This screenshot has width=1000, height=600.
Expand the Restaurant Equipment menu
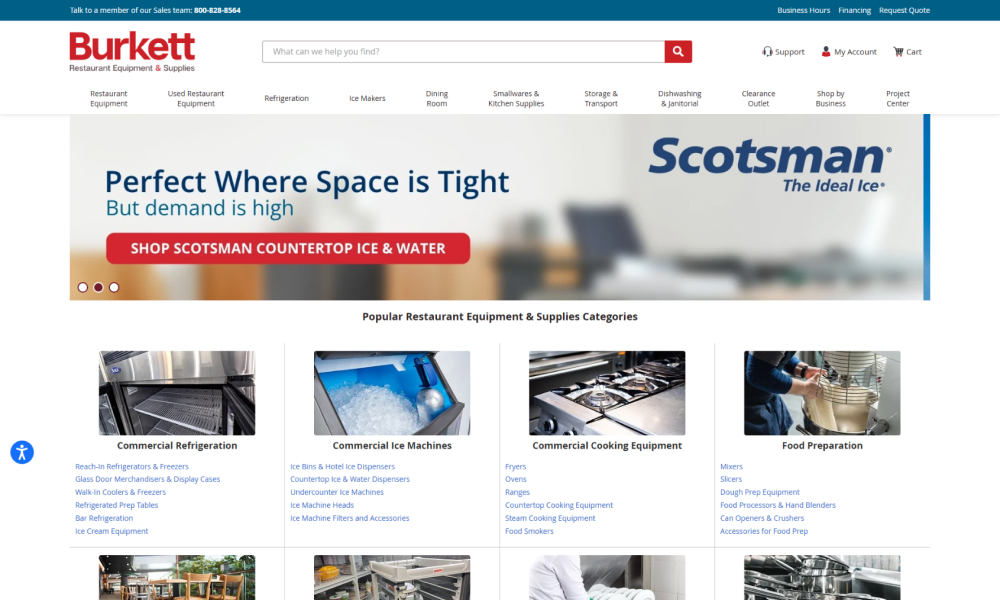pos(109,98)
